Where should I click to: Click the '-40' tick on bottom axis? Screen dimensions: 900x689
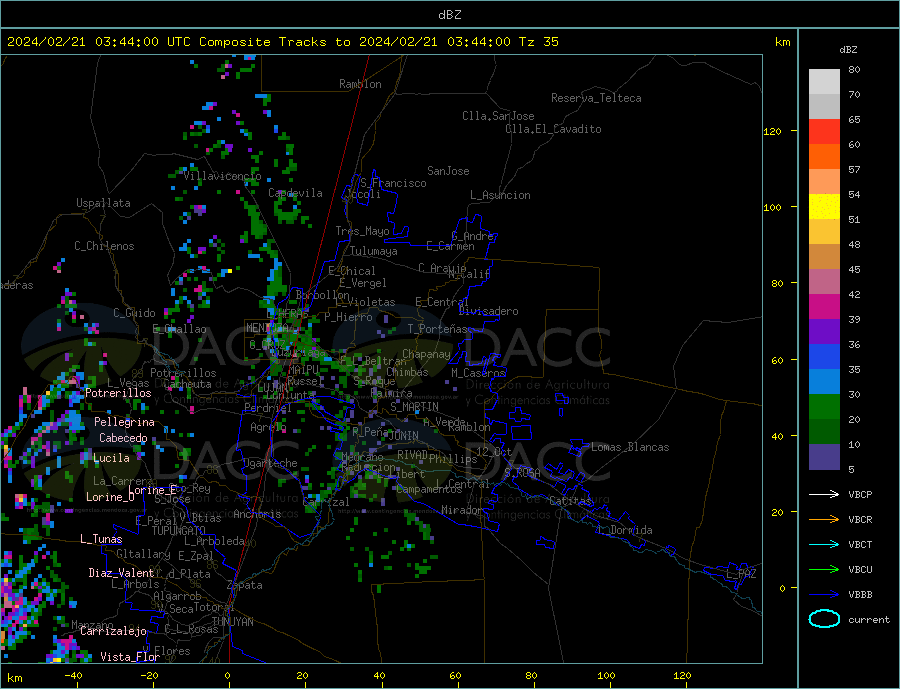tap(73, 676)
